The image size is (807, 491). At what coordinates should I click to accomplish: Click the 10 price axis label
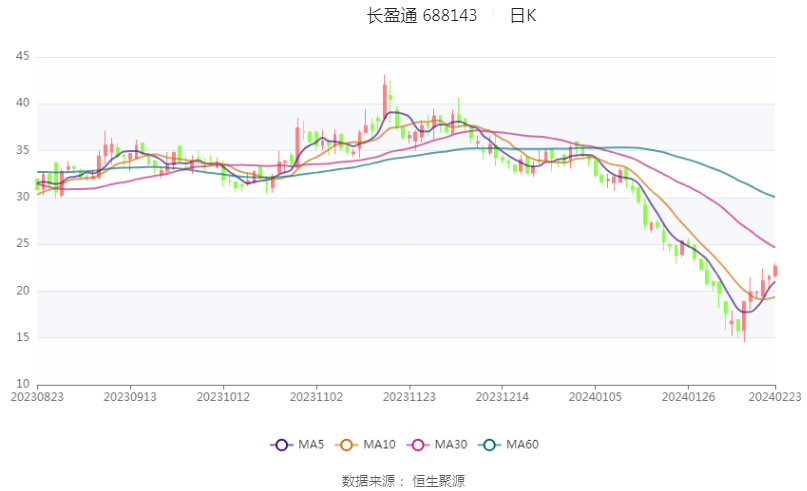click(23, 383)
